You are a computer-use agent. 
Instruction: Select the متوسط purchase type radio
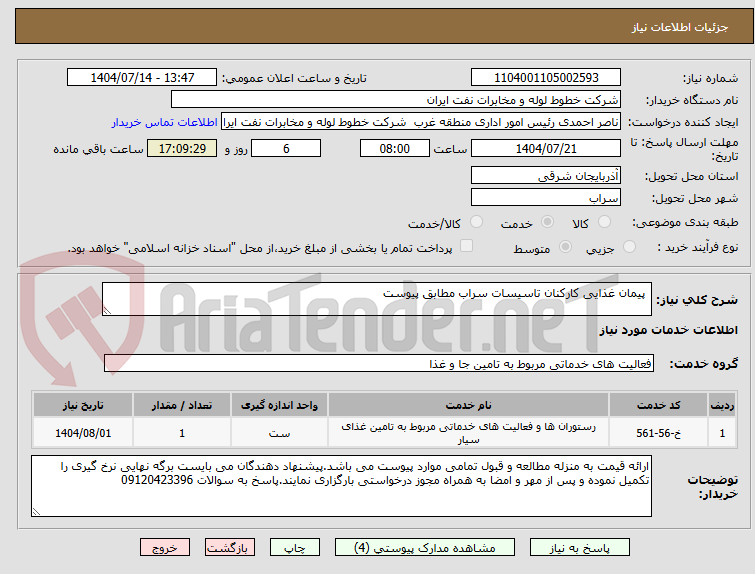tap(565, 247)
